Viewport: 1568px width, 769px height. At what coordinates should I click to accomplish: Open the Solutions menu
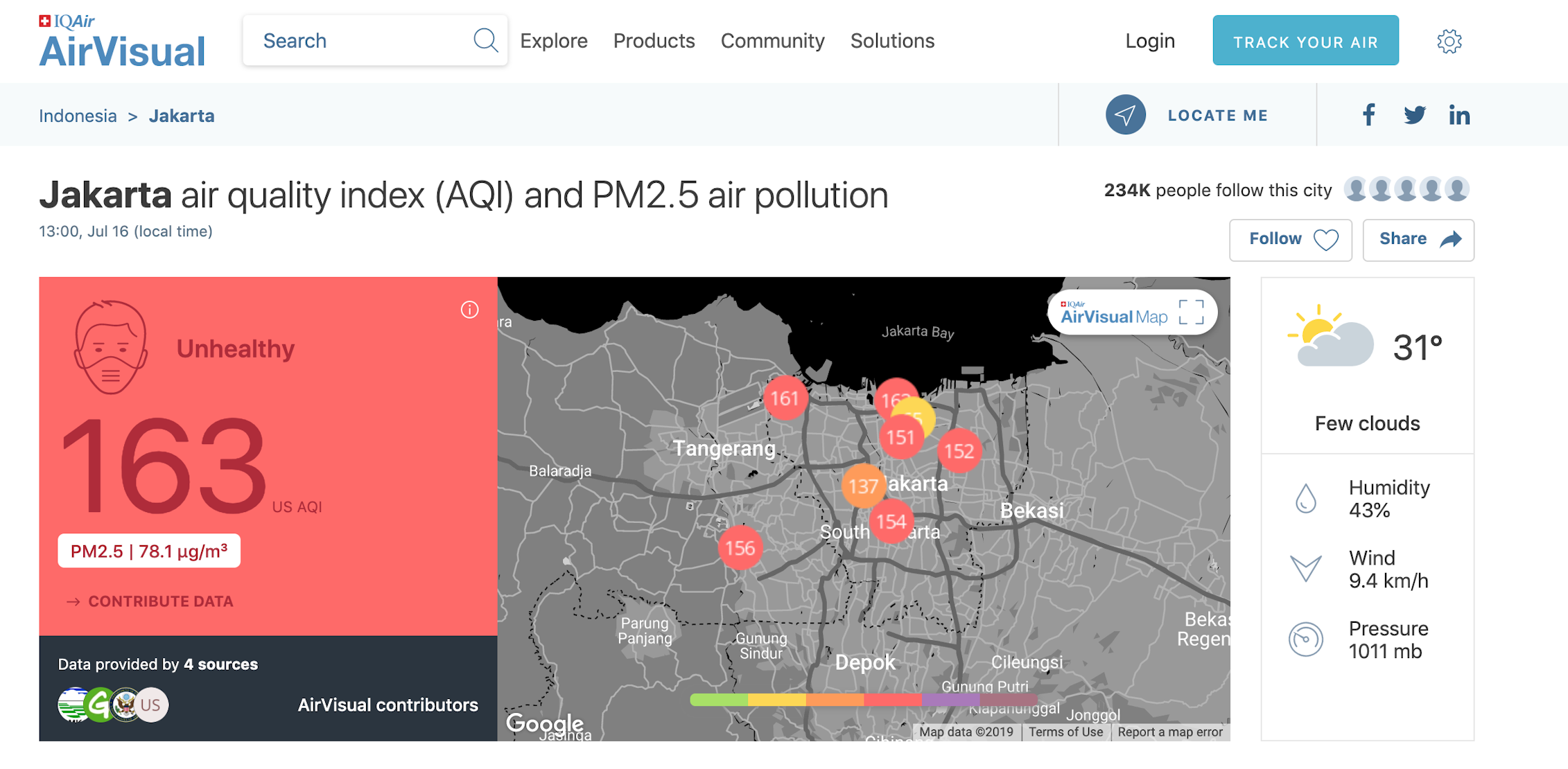pos(892,41)
